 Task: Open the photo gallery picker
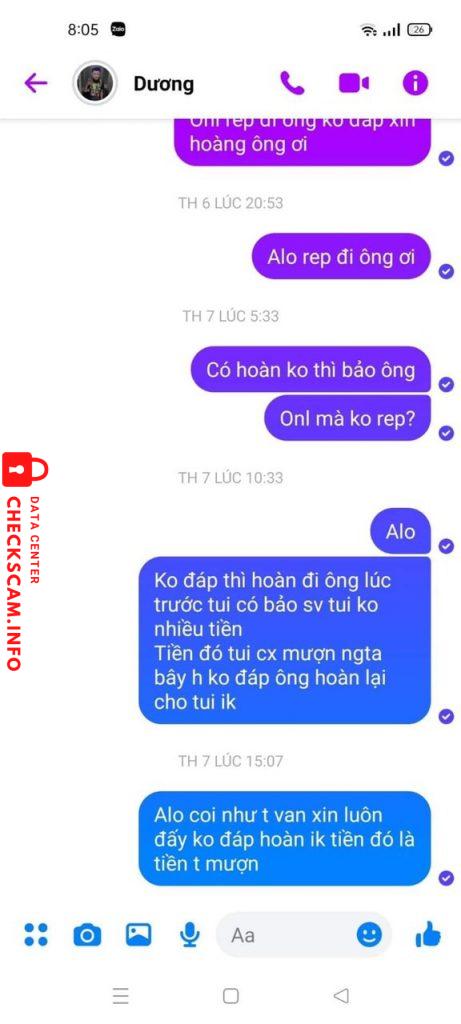pos(138,935)
